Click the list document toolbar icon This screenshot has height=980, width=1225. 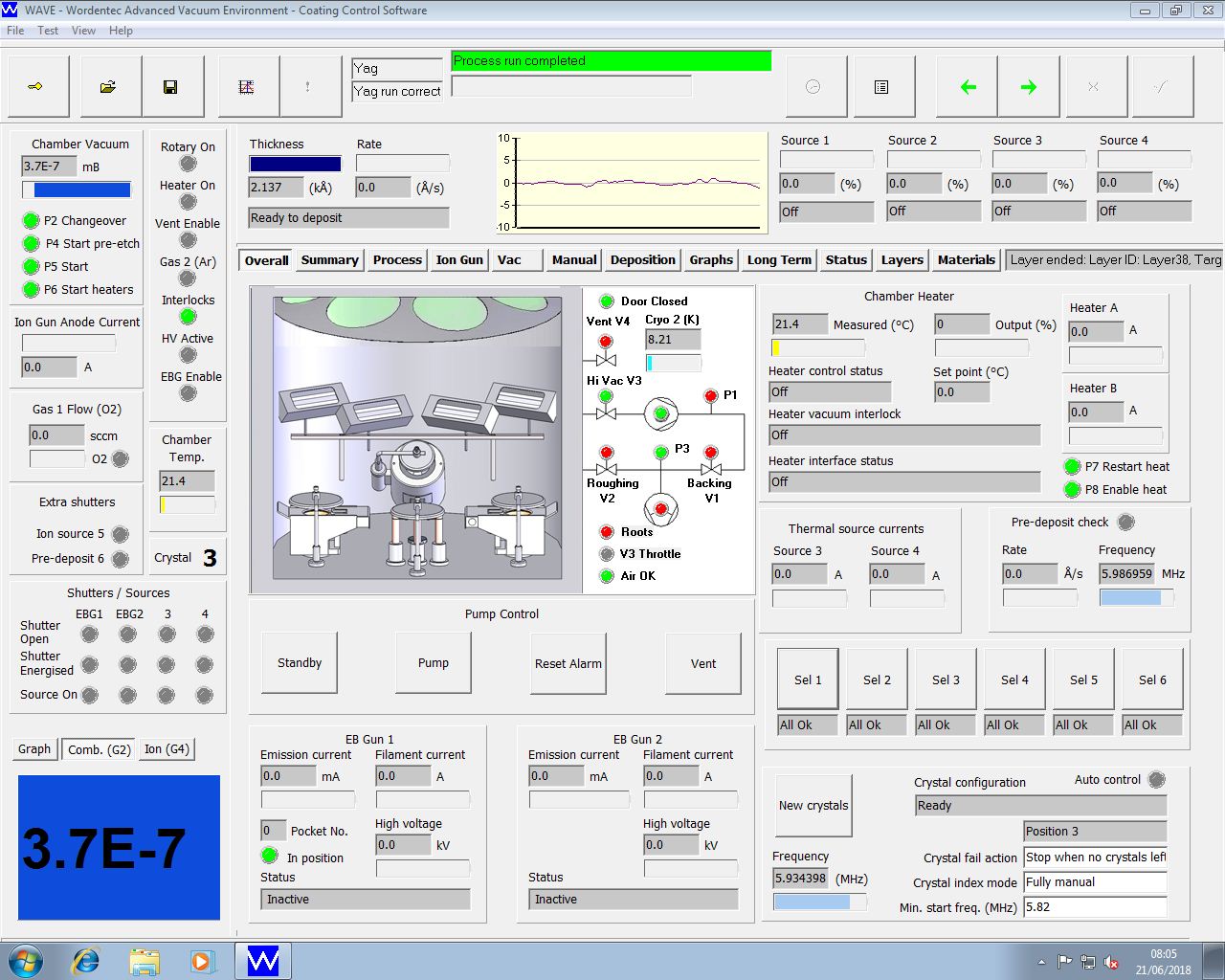tap(881, 87)
